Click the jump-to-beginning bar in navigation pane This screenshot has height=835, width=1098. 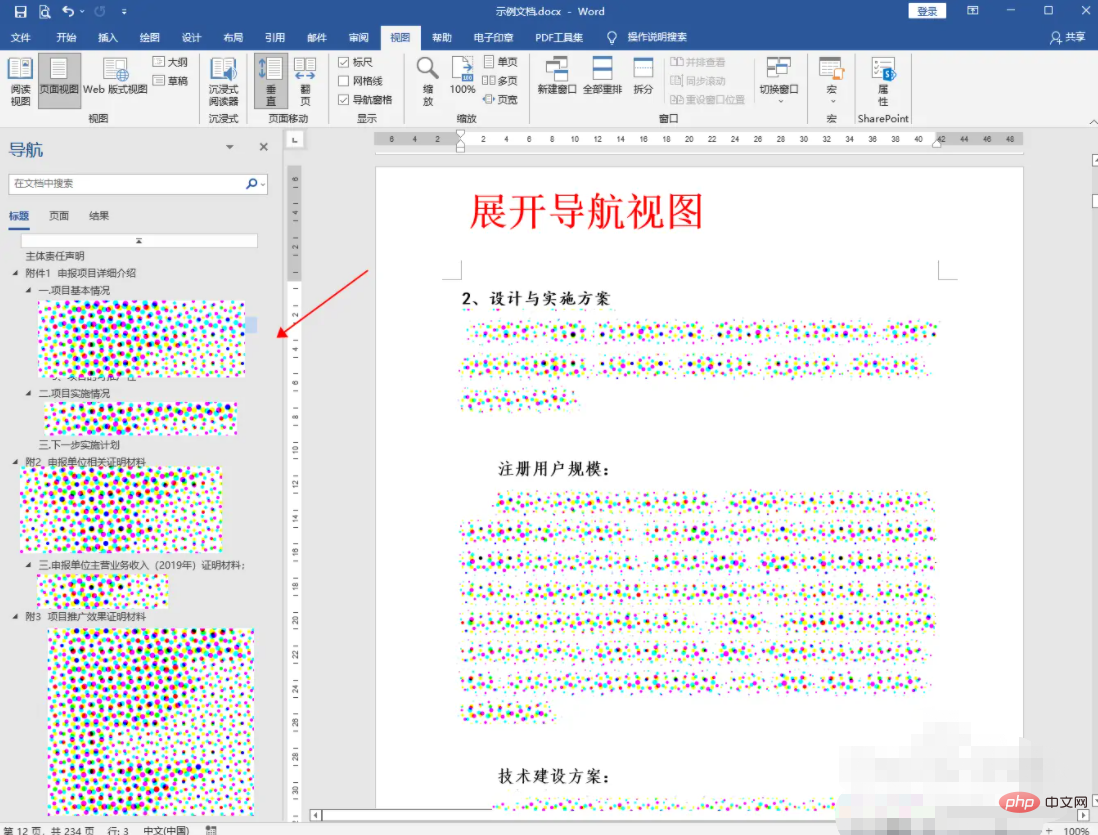[x=139, y=240]
